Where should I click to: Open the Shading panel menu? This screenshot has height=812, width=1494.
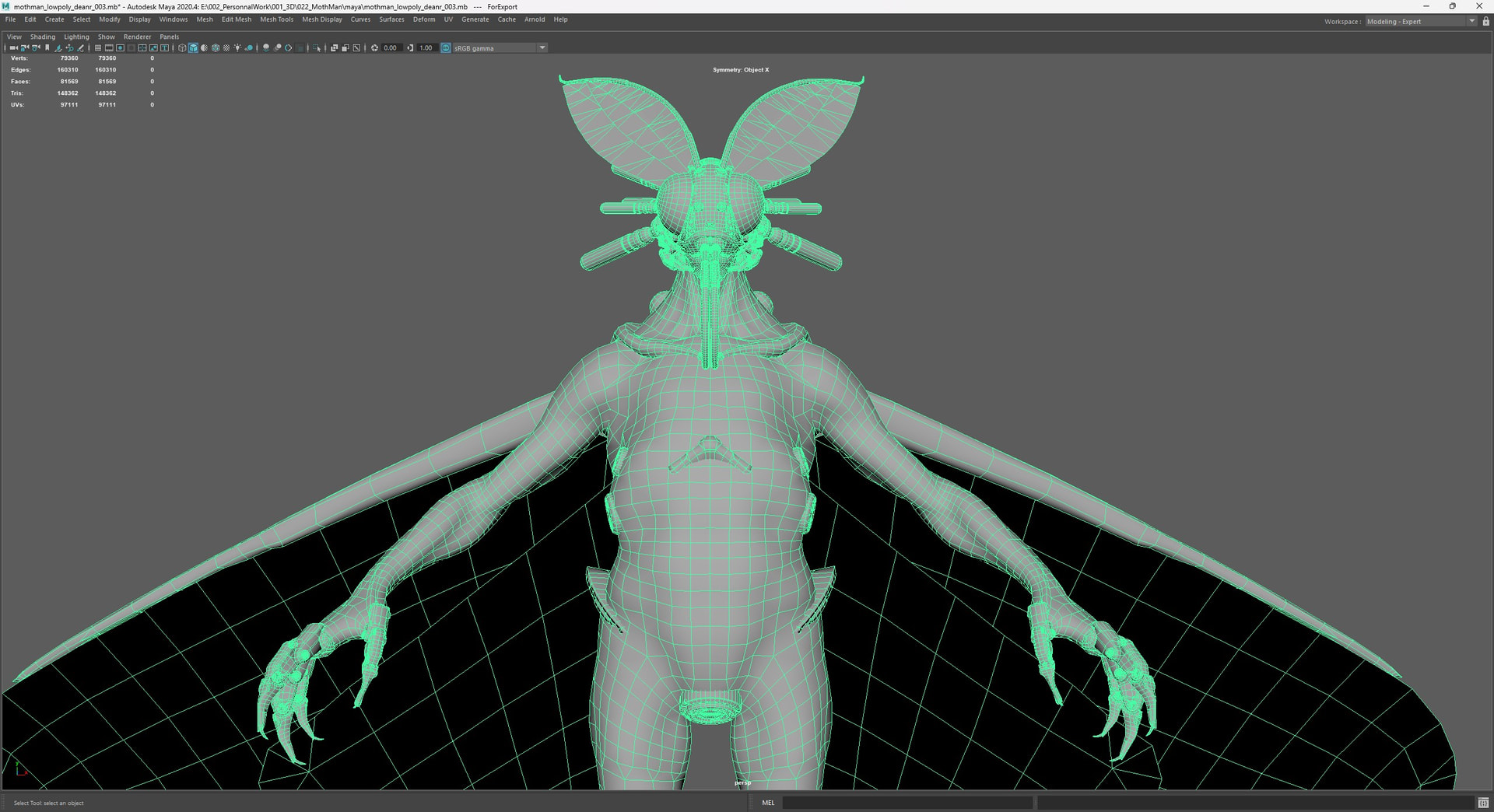point(43,37)
